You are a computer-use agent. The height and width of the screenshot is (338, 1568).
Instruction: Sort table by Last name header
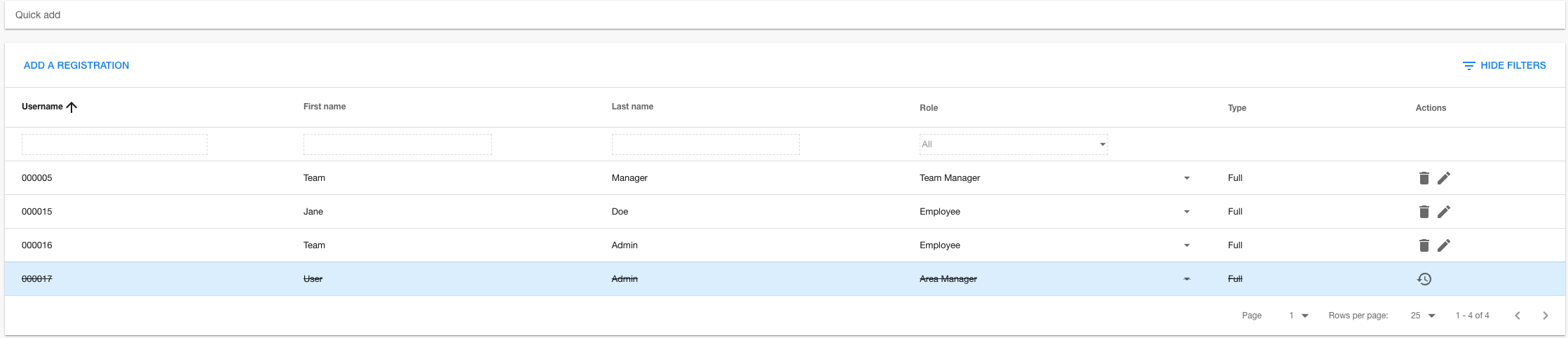(x=632, y=107)
